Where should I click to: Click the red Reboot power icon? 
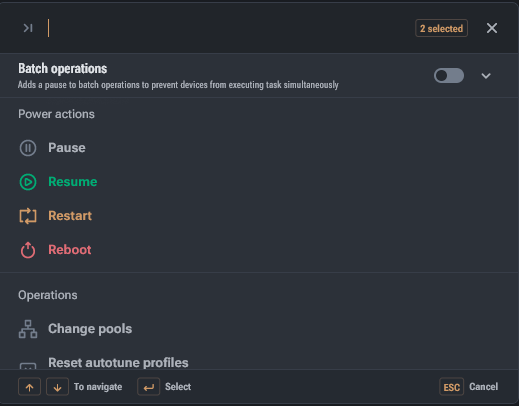pyautogui.click(x=28, y=250)
